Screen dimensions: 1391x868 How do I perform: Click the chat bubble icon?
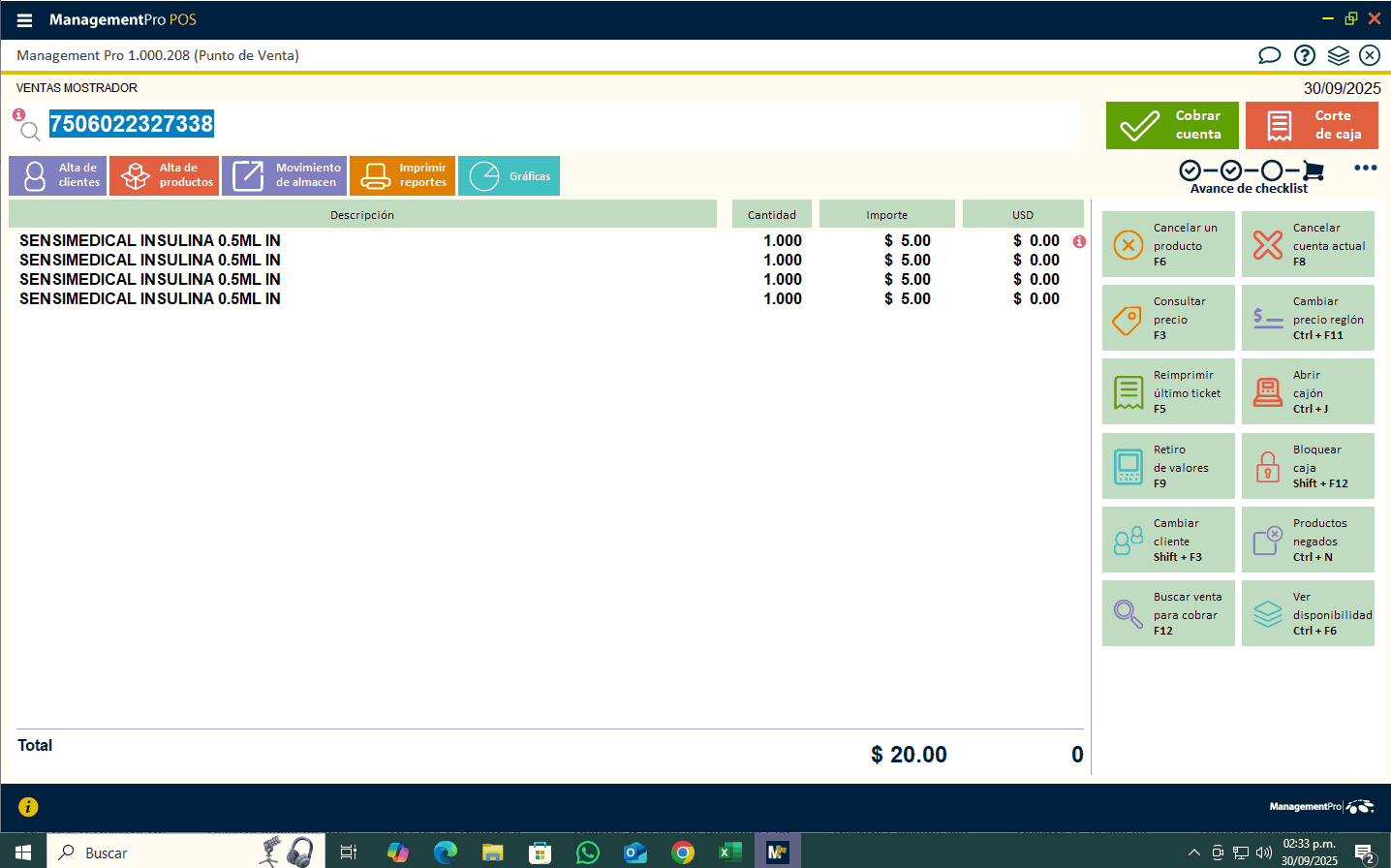click(x=1269, y=55)
